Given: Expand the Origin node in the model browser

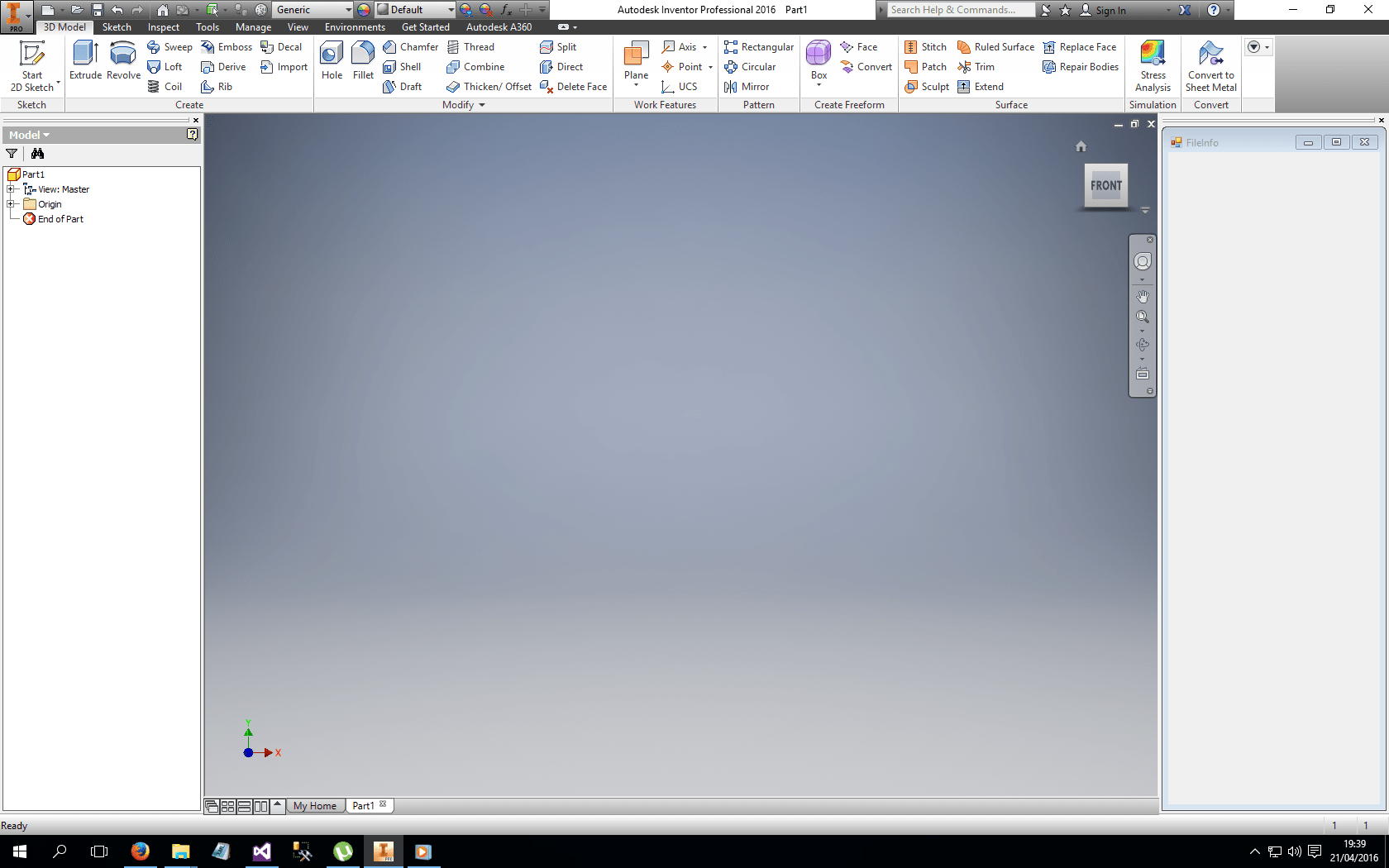Looking at the screenshot, I should (x=11, y=204).
